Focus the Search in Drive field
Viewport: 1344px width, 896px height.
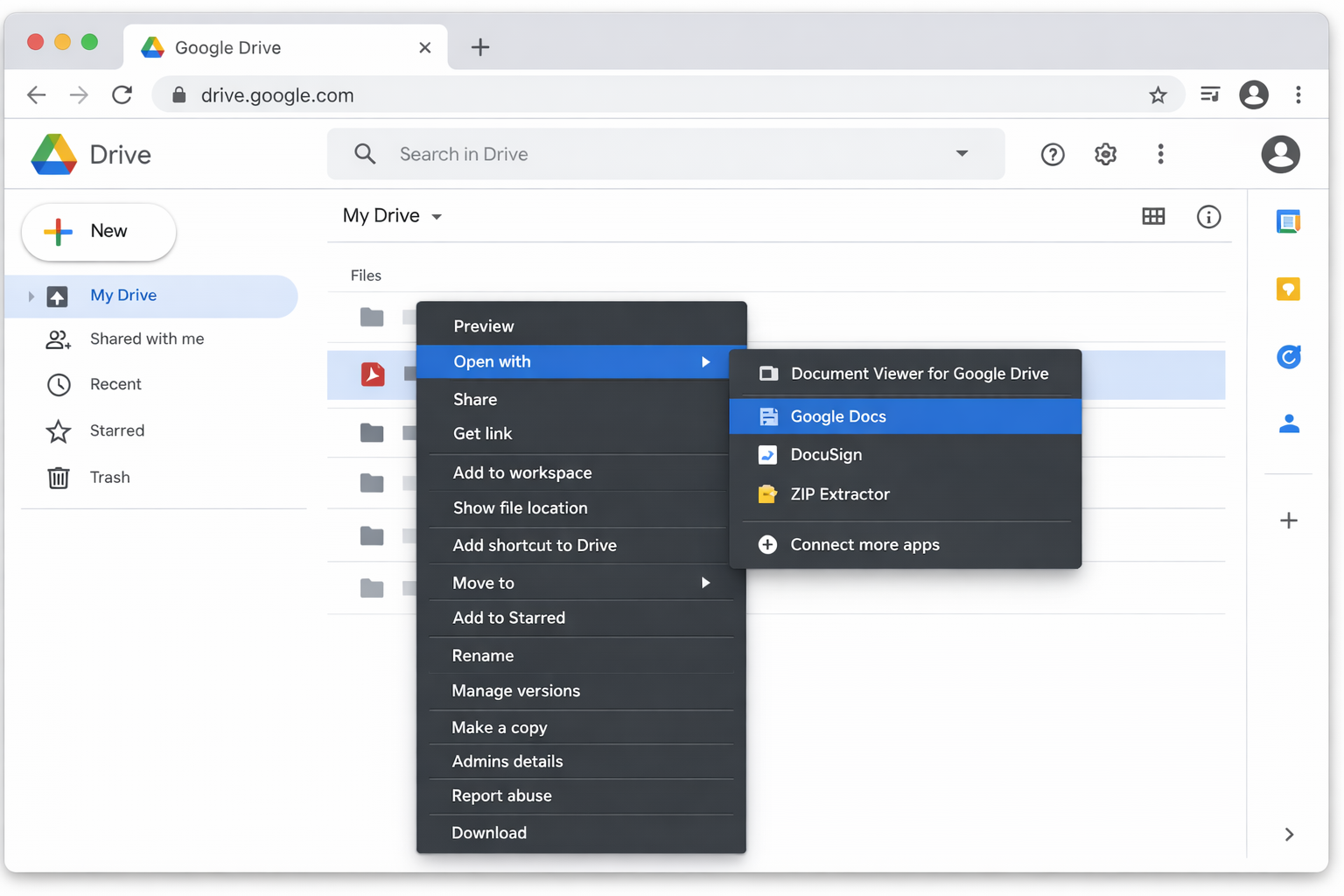click(666, 154)
